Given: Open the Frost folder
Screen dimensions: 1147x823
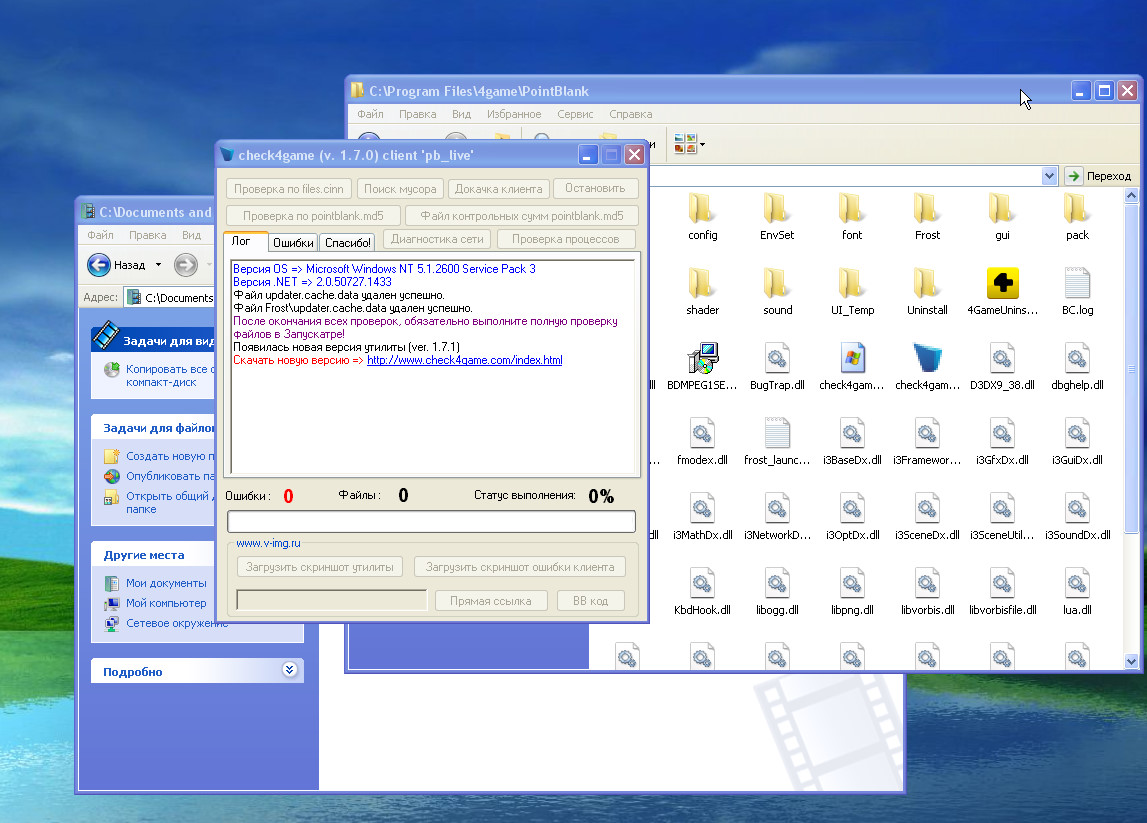Looking at the screenshot, I should (927, 216).
